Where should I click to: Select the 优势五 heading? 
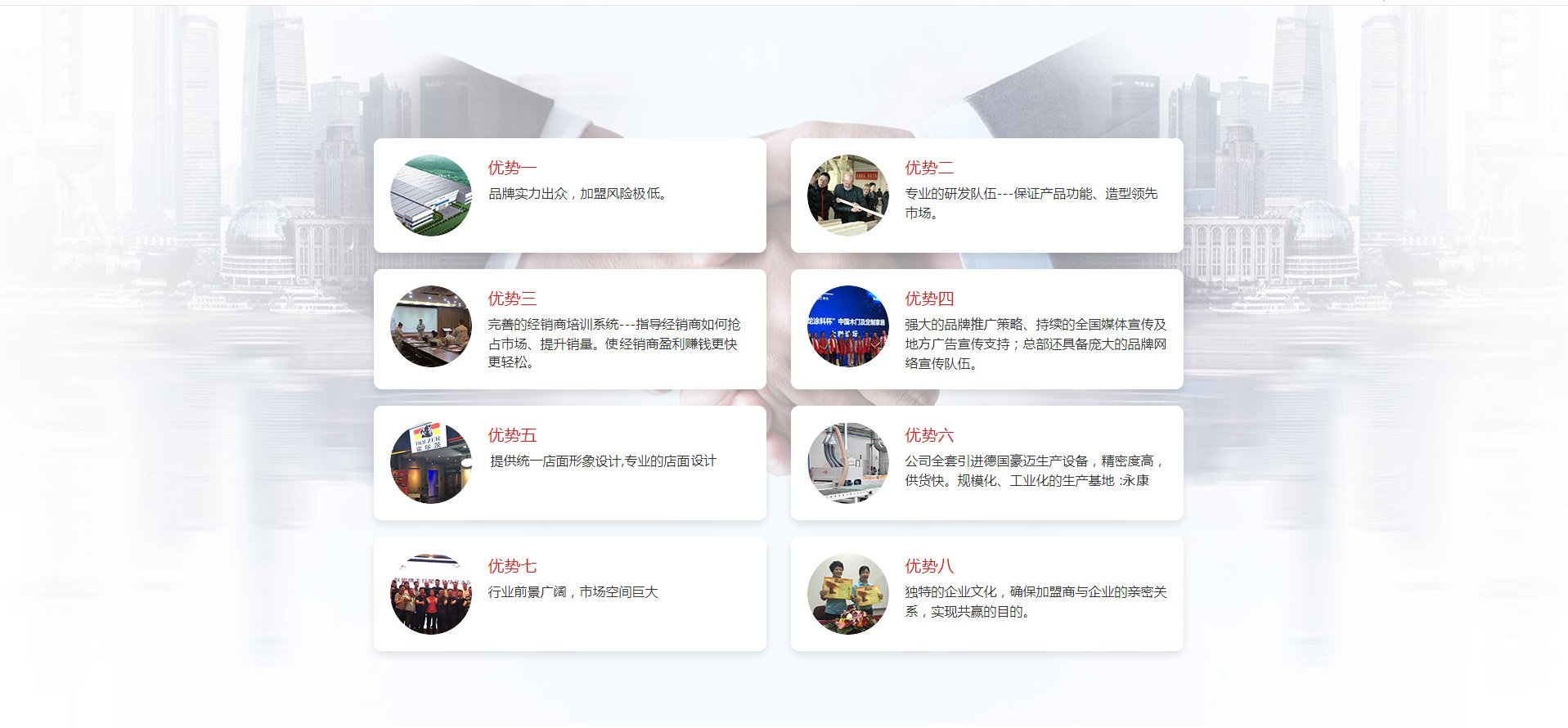512,435
